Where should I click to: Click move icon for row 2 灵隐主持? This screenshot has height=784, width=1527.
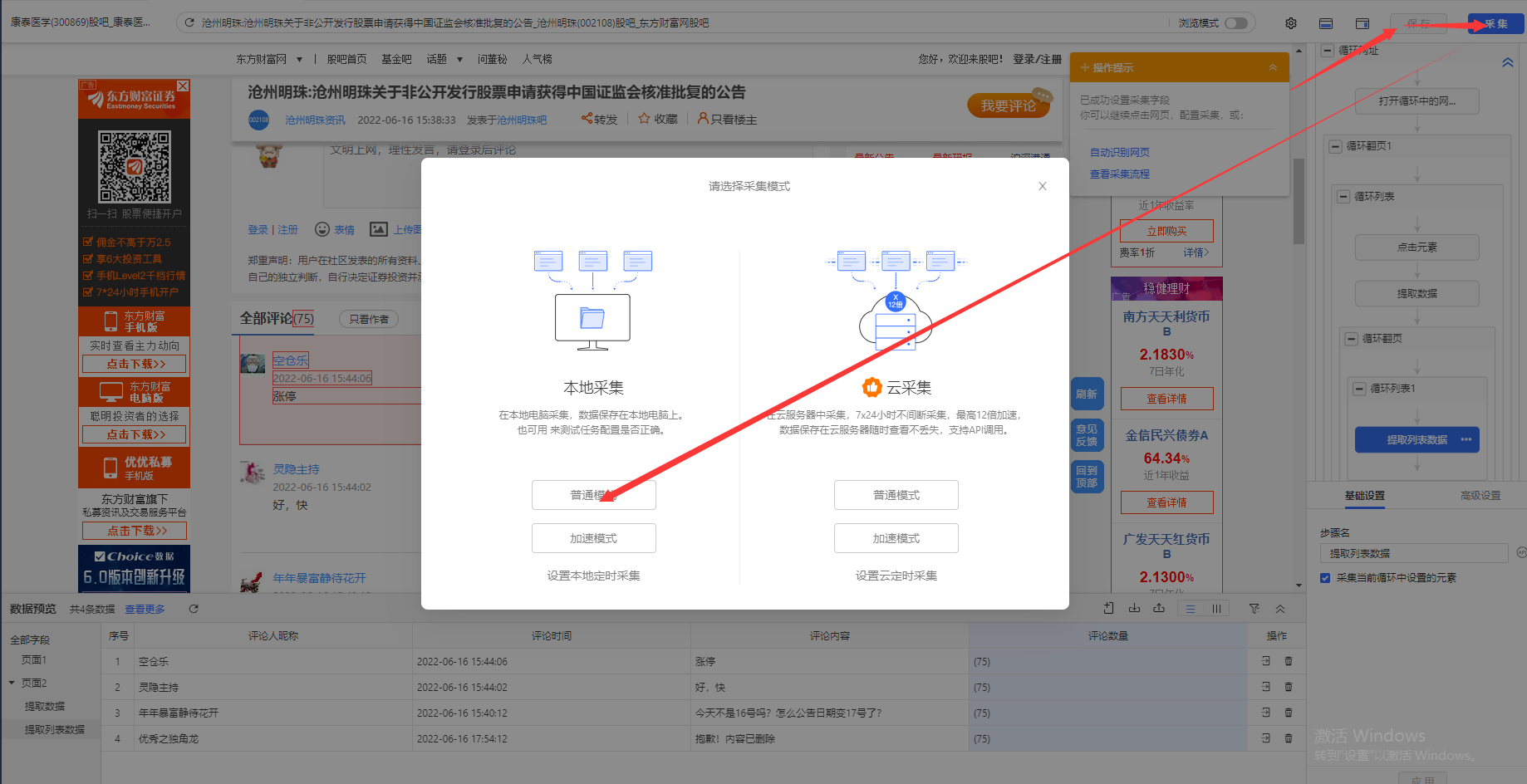(x=1266, y=688)
